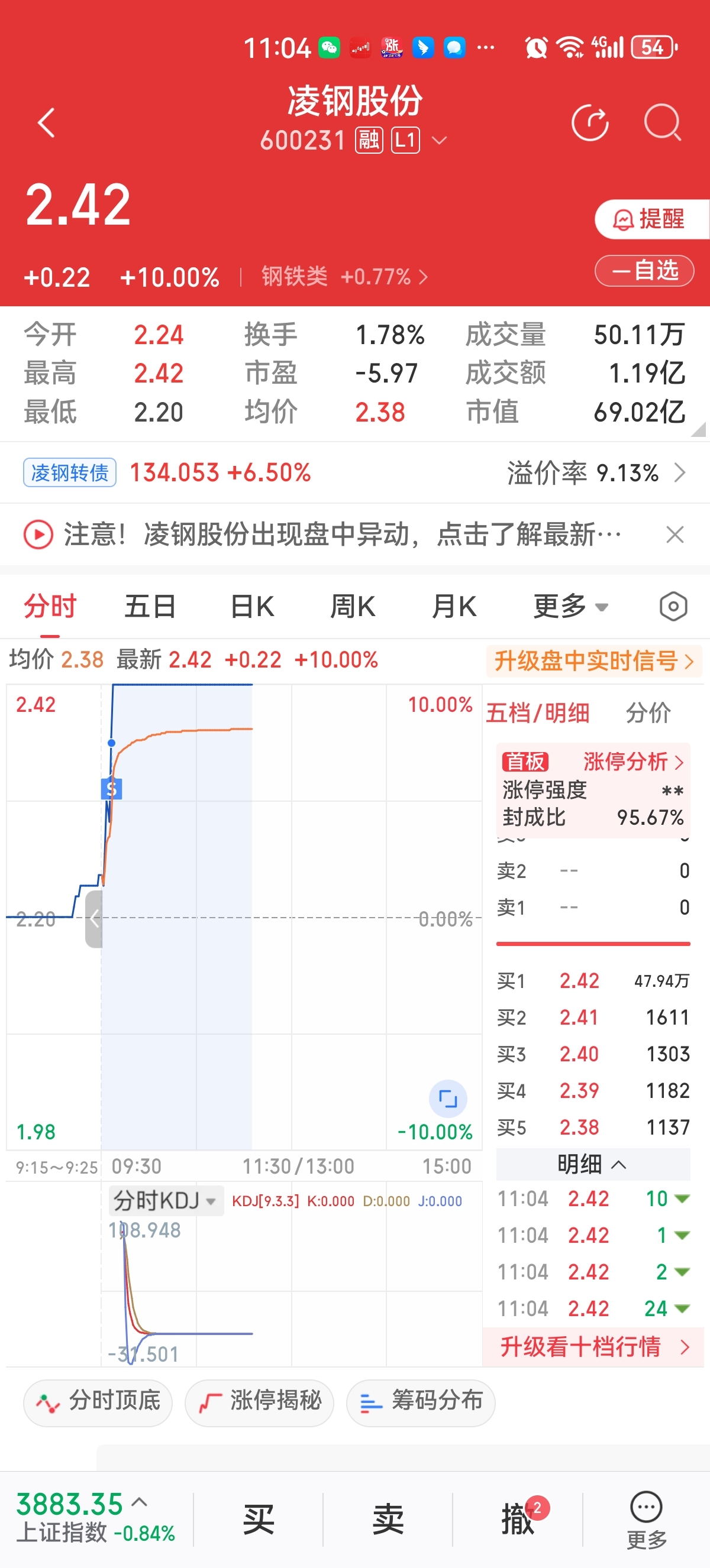
Task: Tap the L1 level badge
Action: pyautogui.click(x=405, y=141)
